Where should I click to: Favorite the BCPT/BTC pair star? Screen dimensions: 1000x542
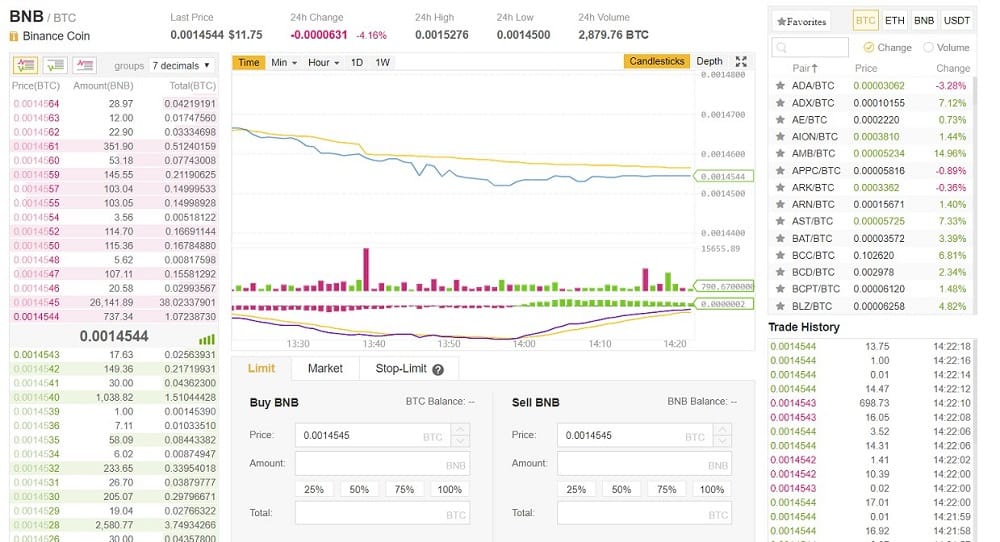click(779, 289)
